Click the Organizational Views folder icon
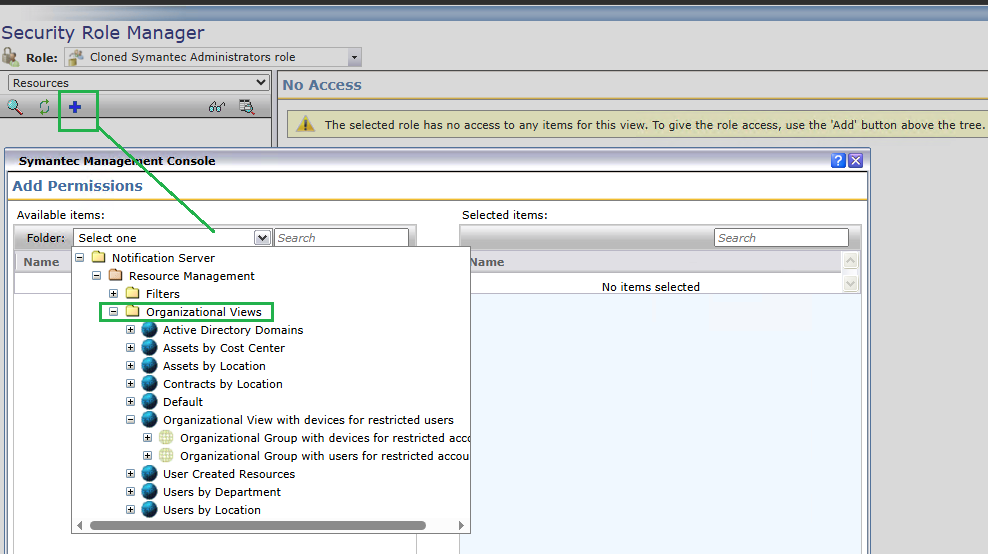988x554 pixels. [132, 311]
